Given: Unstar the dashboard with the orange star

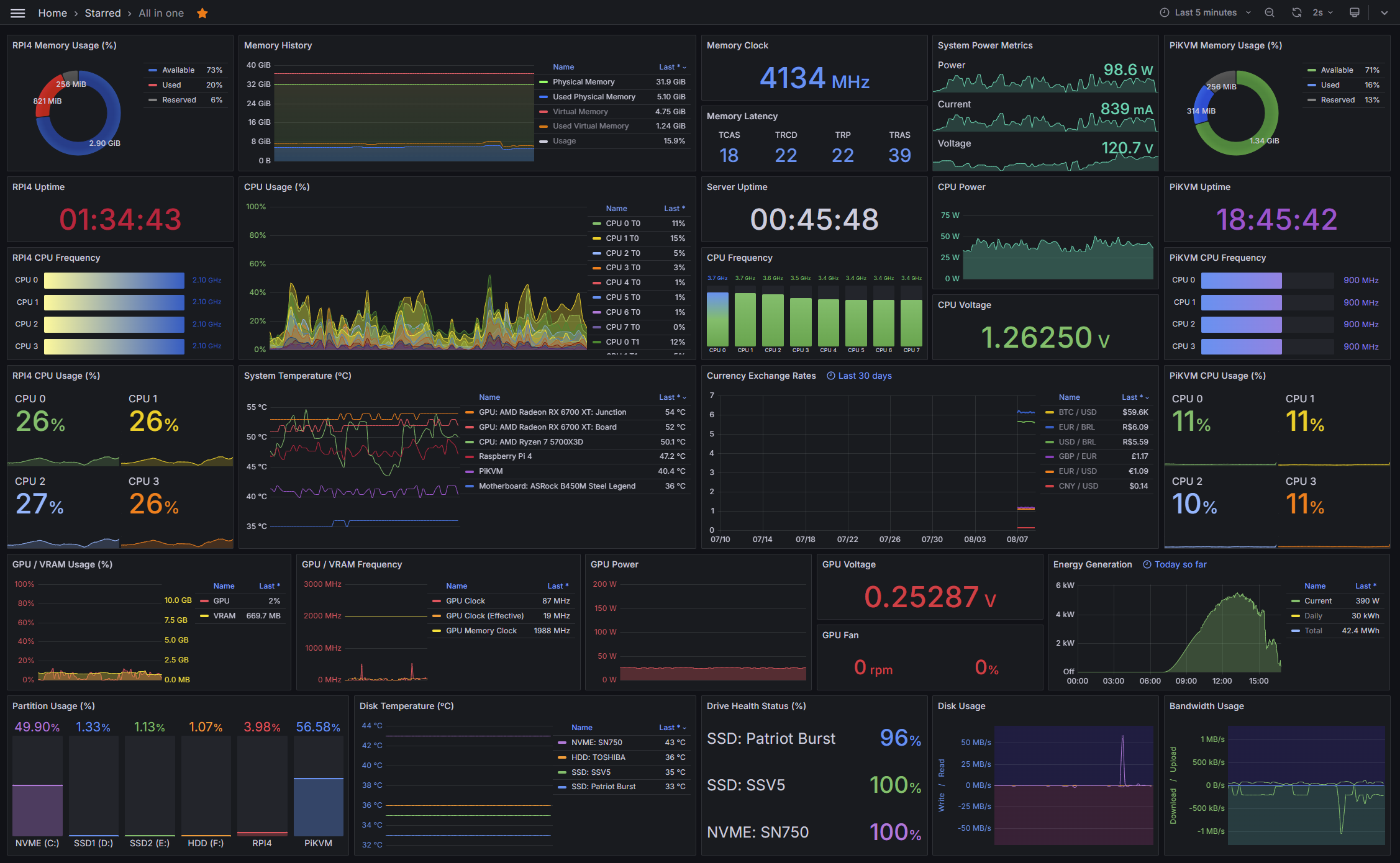Looking at the screenshot, I should (202, 13).
